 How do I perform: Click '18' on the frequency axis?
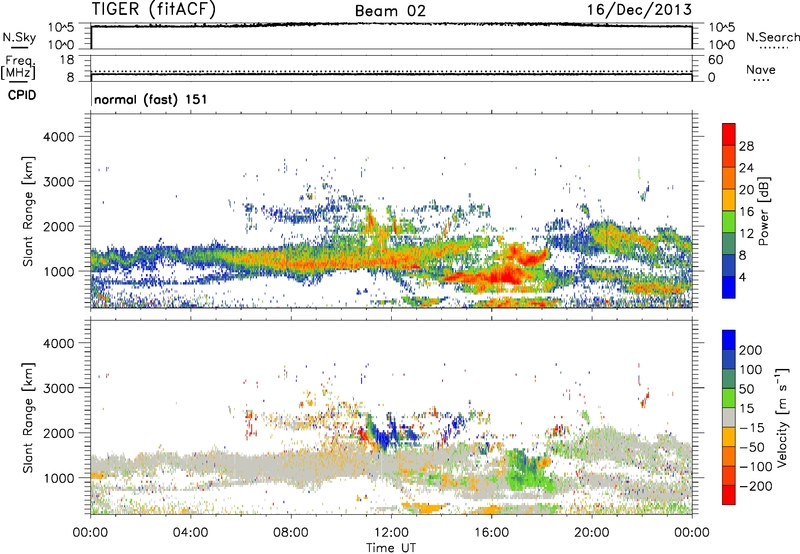tap(67, 60)
